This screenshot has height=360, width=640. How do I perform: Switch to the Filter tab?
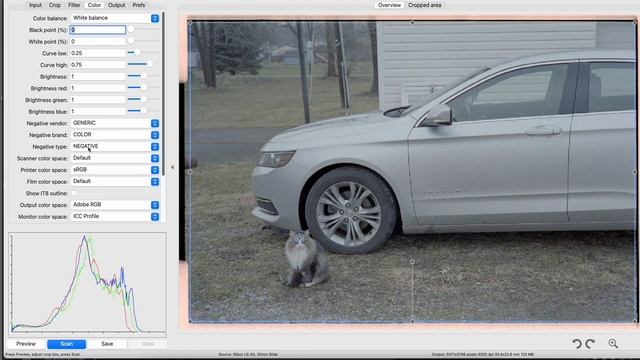(x=74, y=5)
